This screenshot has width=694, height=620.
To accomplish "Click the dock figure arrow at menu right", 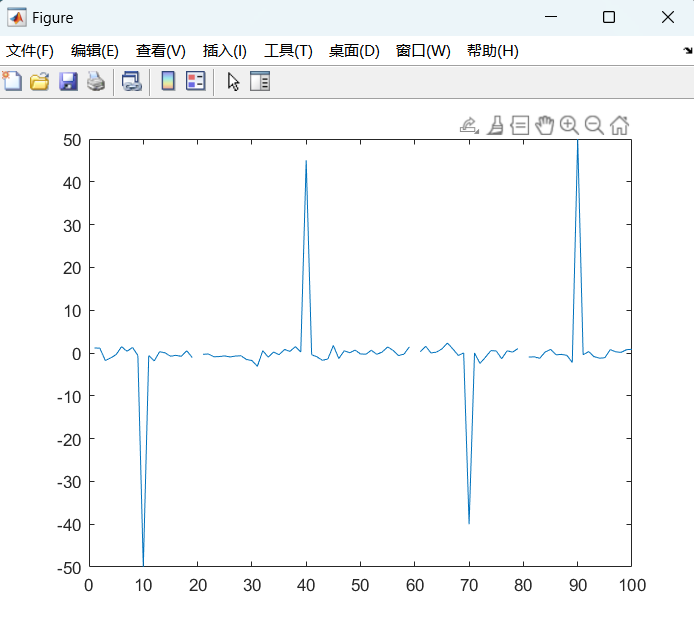I will [688, 50].
